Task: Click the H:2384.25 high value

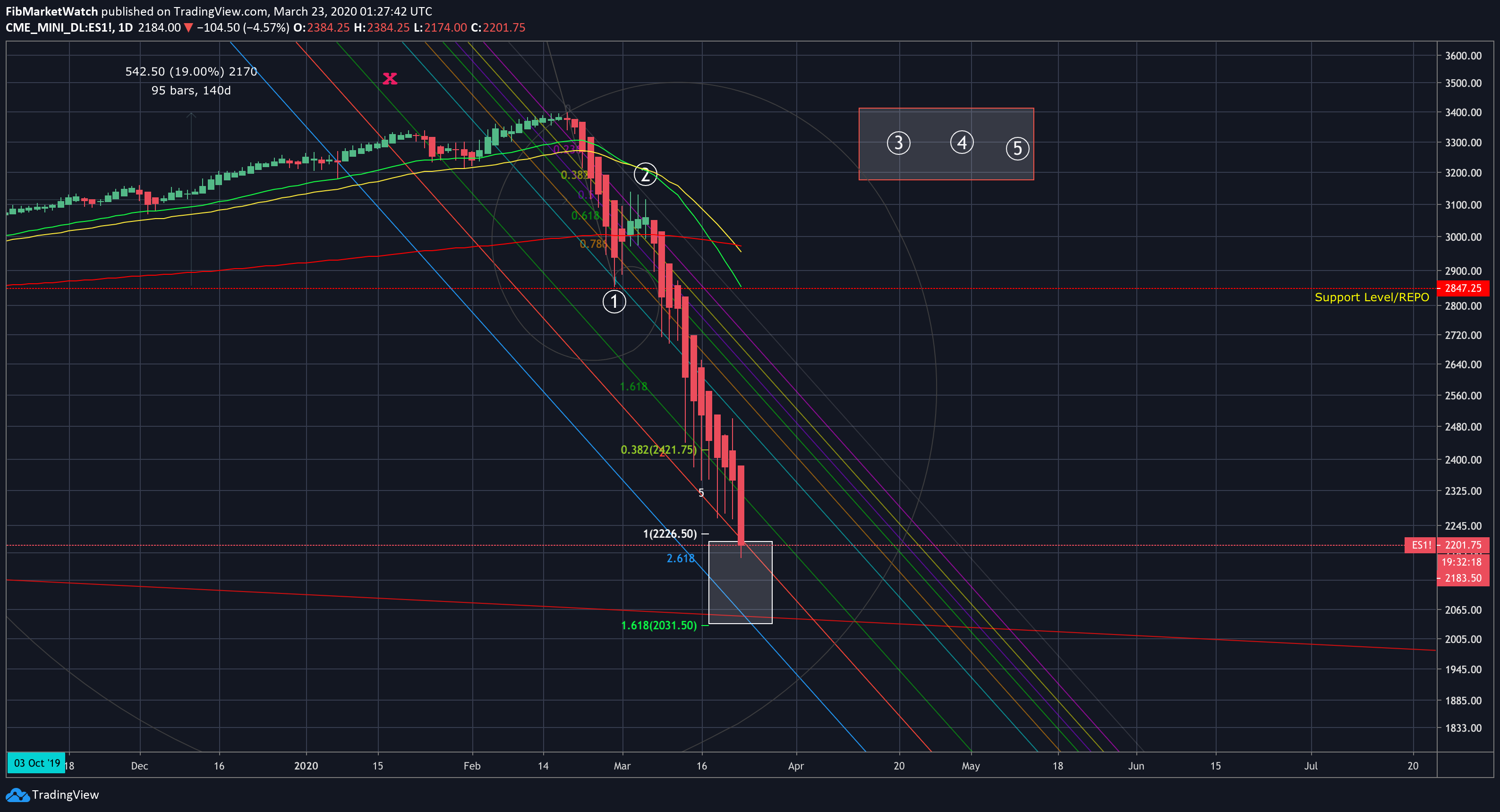Action: tap(382, 27)
